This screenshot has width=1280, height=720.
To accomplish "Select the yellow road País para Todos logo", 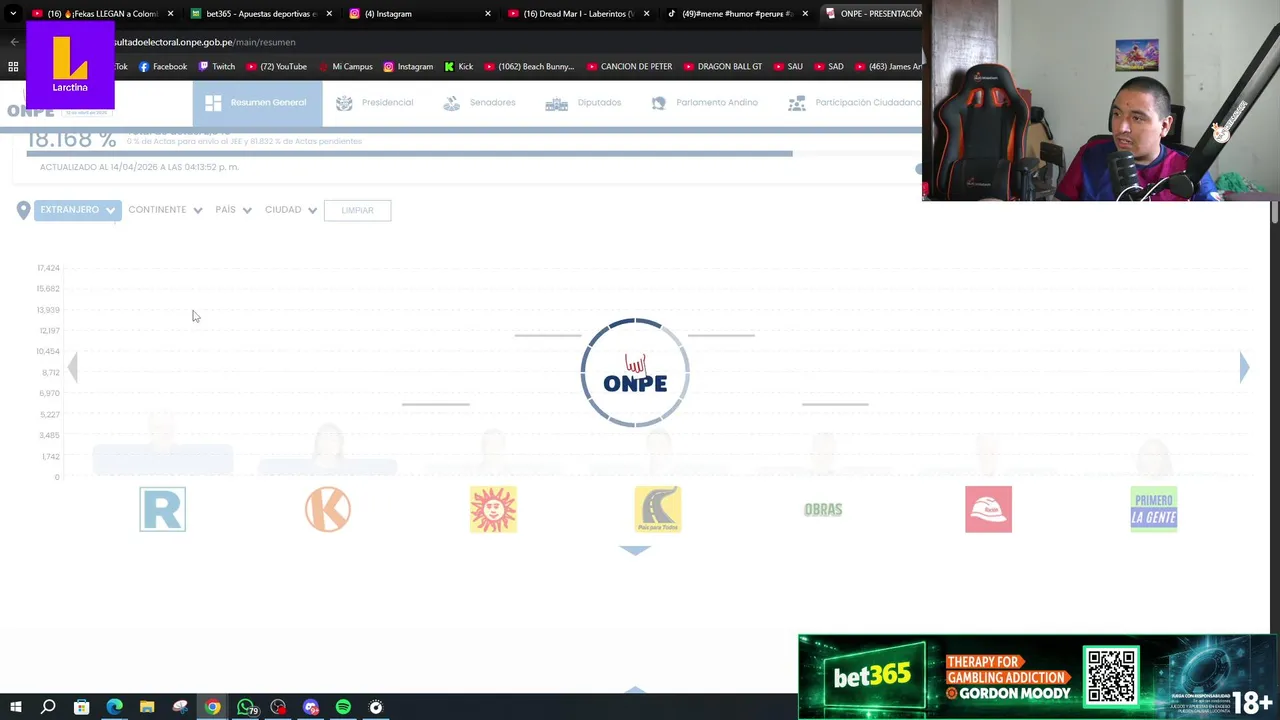I will pos(658,509).
